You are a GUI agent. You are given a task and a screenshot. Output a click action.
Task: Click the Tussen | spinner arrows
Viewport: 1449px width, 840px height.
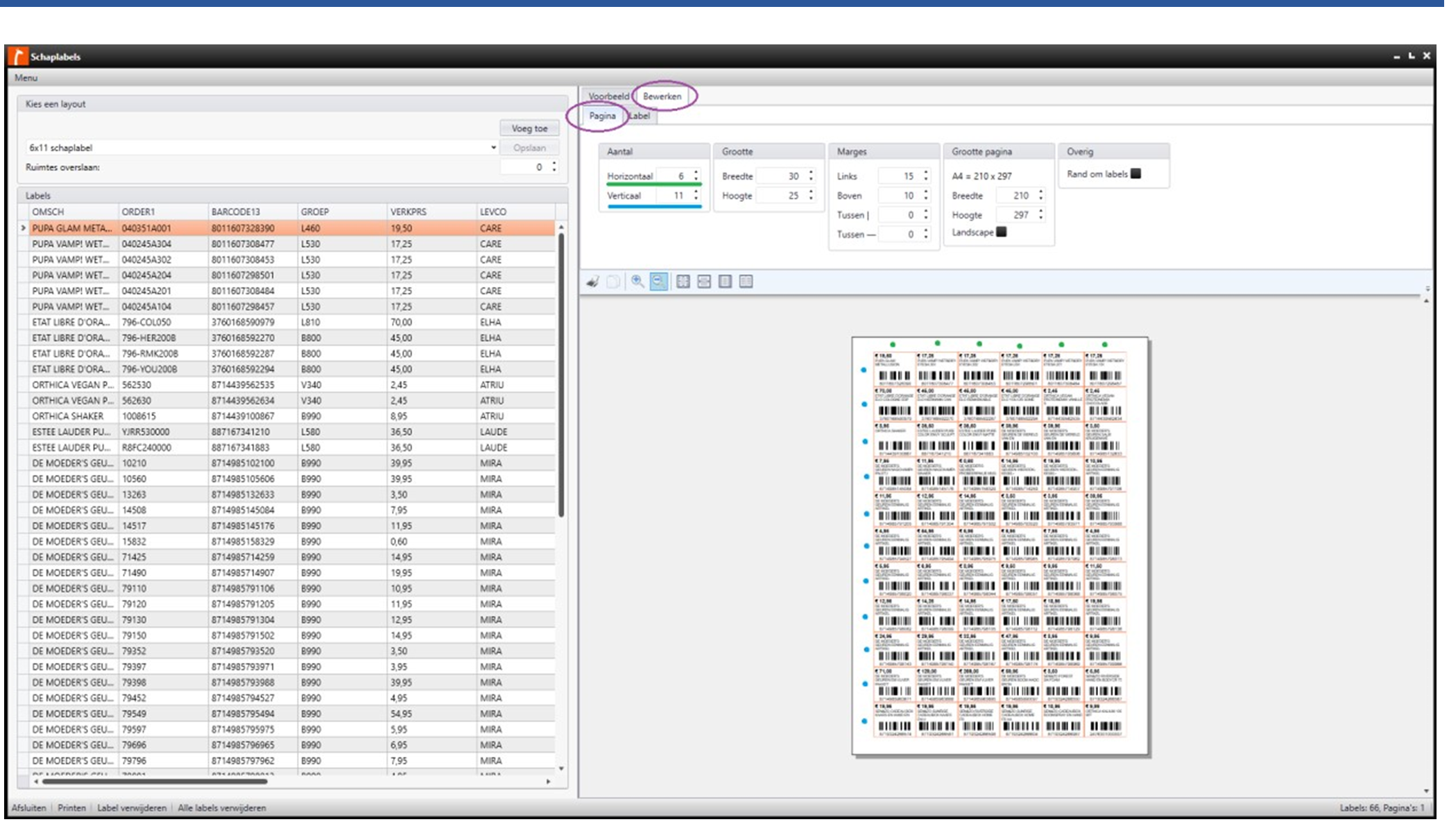[926, 215]
